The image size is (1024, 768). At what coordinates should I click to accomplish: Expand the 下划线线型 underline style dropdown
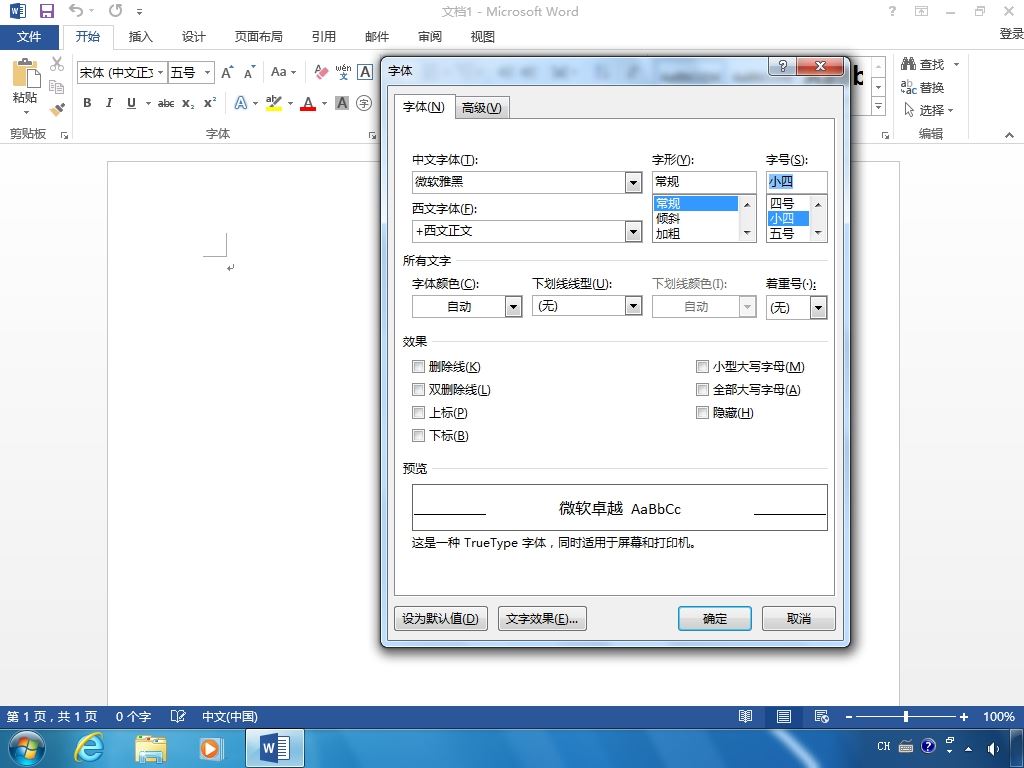coord(633,306)
